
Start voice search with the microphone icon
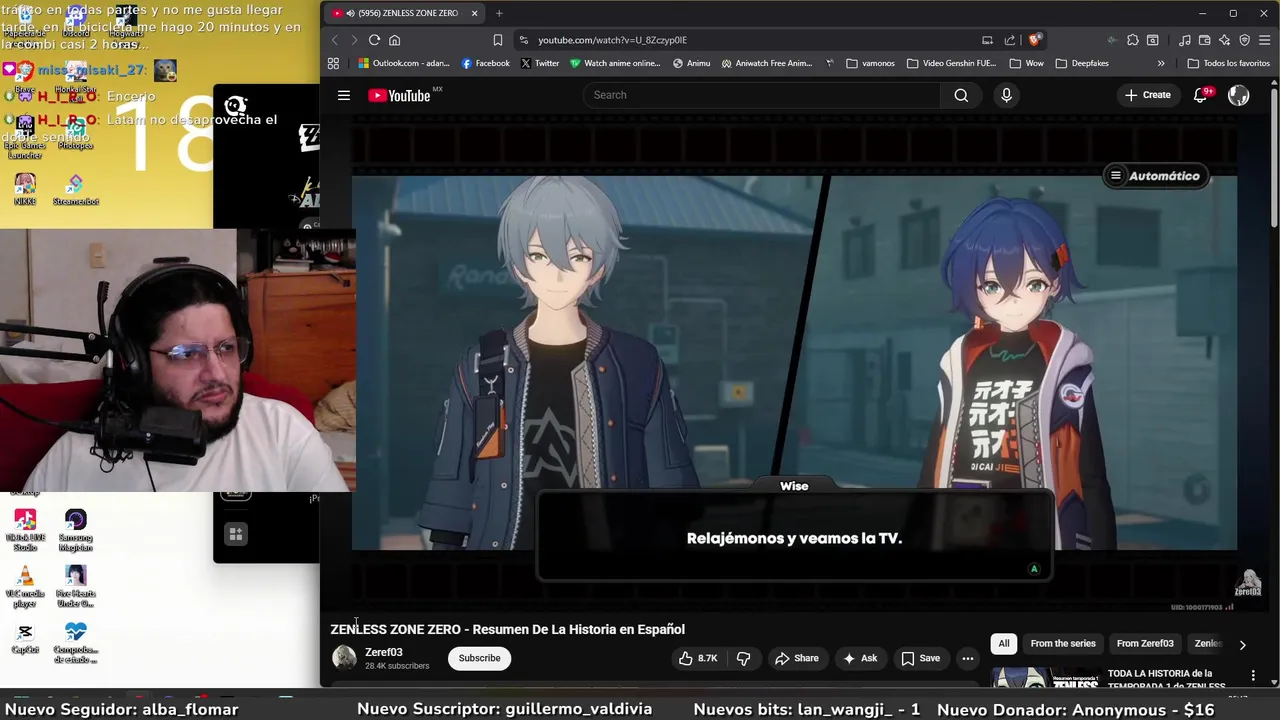coord(1006,95)
